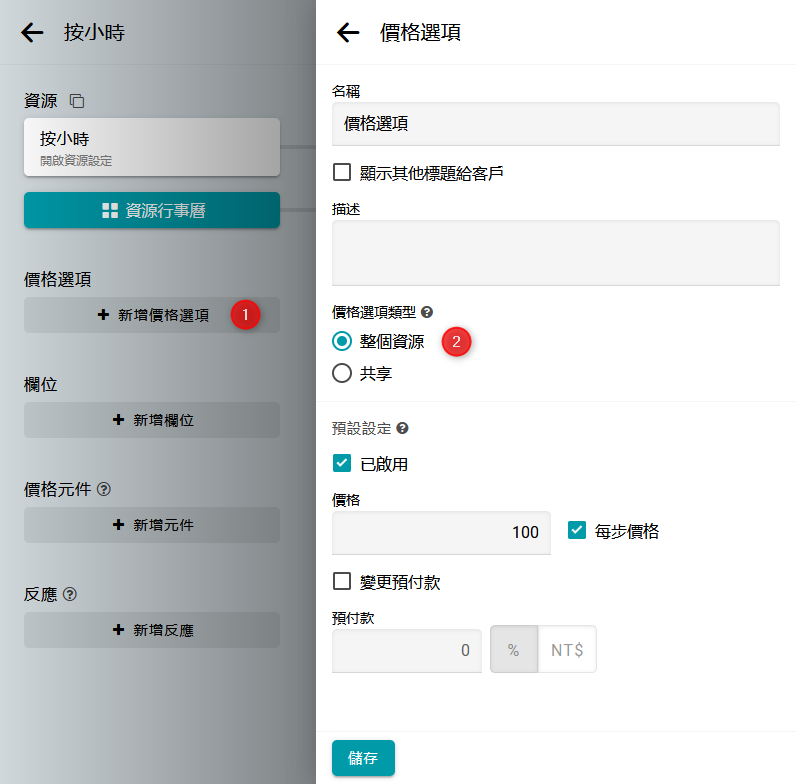The height and width of the screenshot is (784, 796).
Task: Click back arrow in 價格選項 panel header
Action: coord(348,33)
